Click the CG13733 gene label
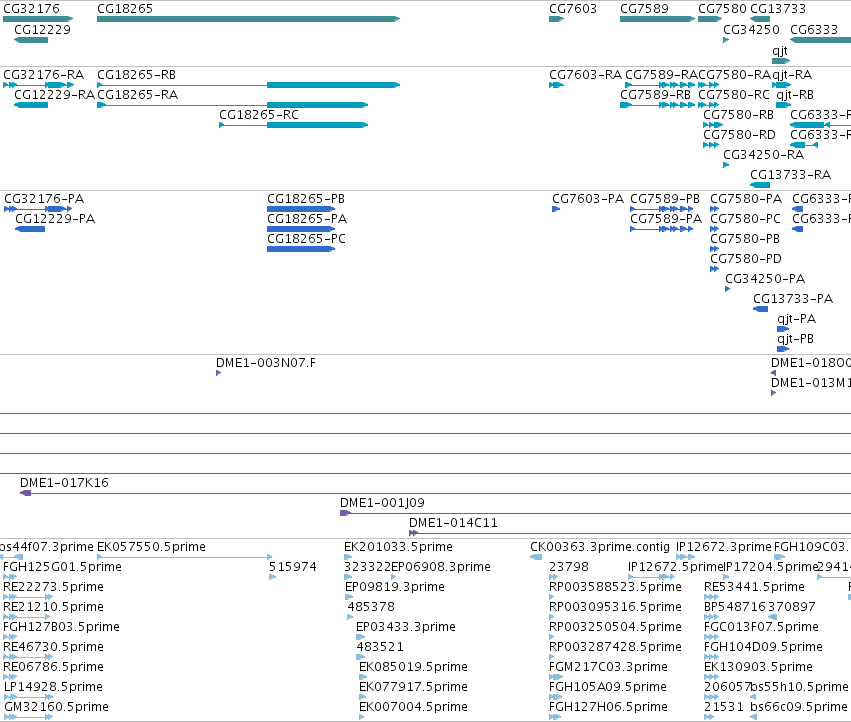Viewport: 851px width, 722px height. 778,9
